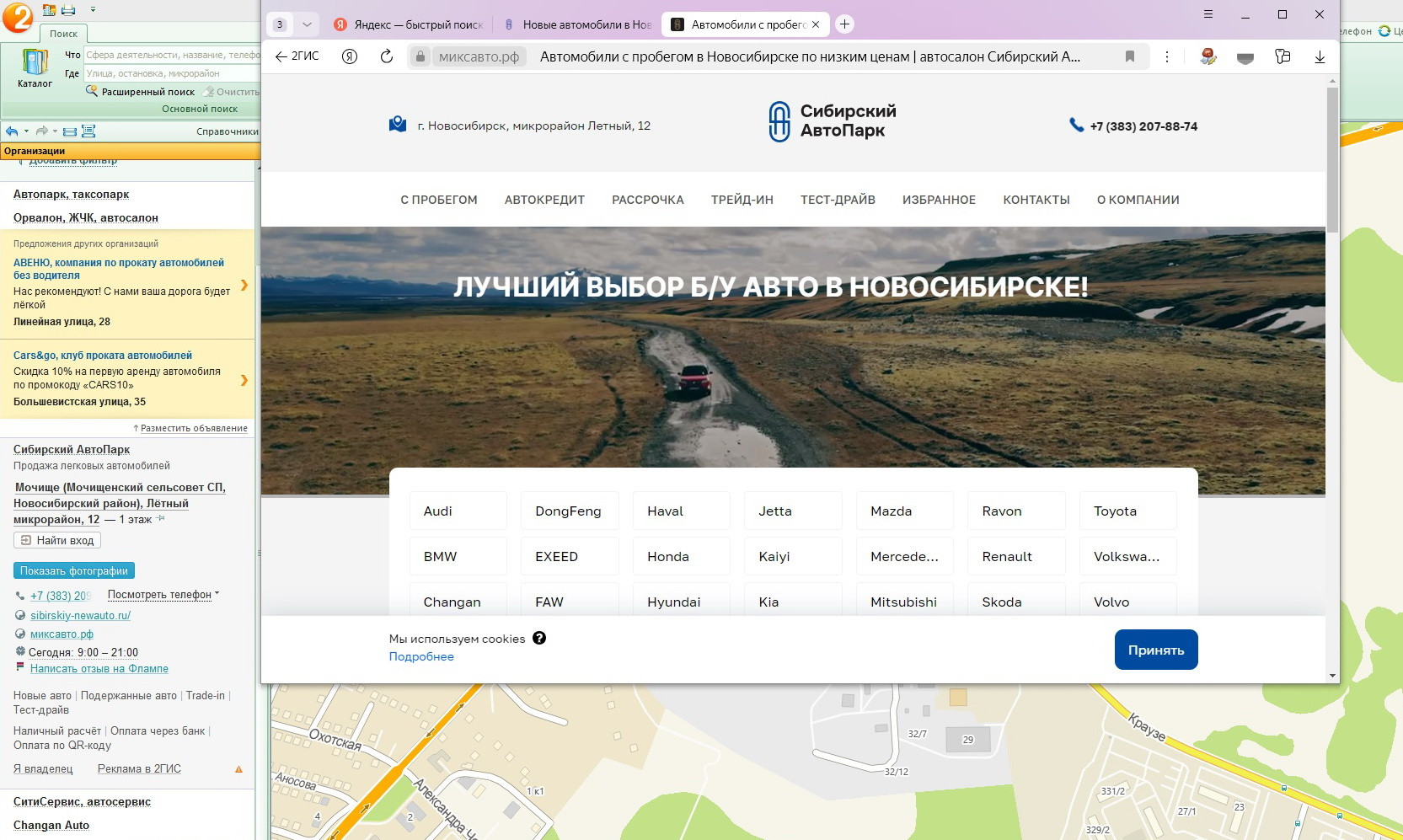Open the АВТОКРЕДИТ menu item

544,200
